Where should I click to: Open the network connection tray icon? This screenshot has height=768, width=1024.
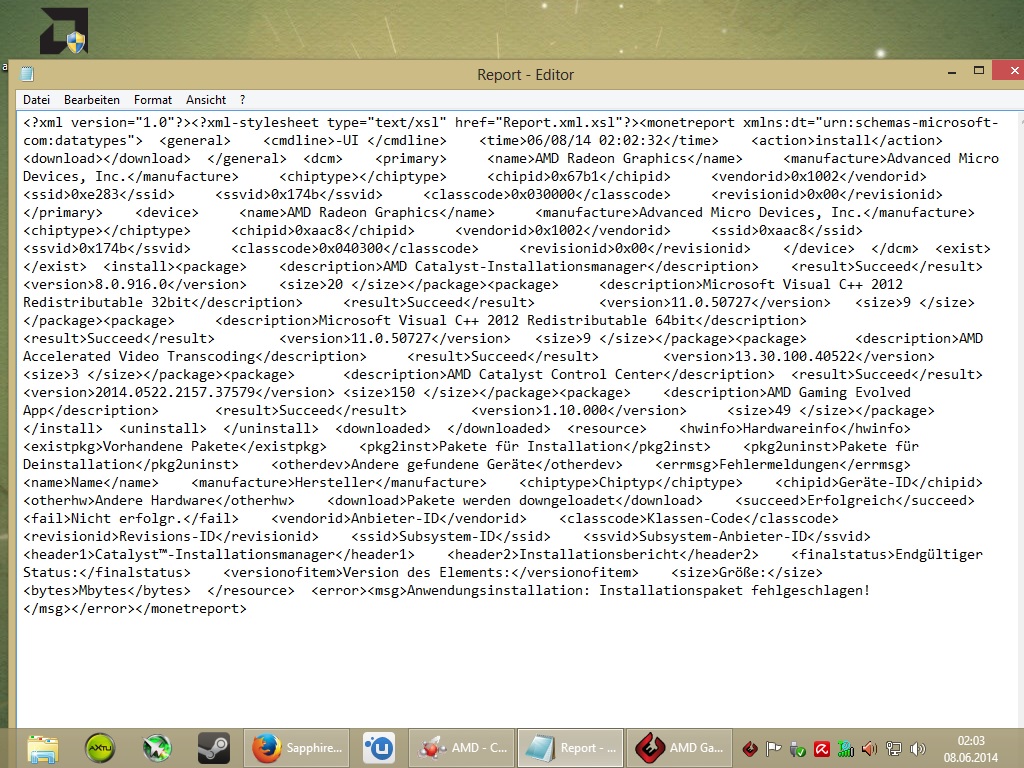tap(893, 749)
